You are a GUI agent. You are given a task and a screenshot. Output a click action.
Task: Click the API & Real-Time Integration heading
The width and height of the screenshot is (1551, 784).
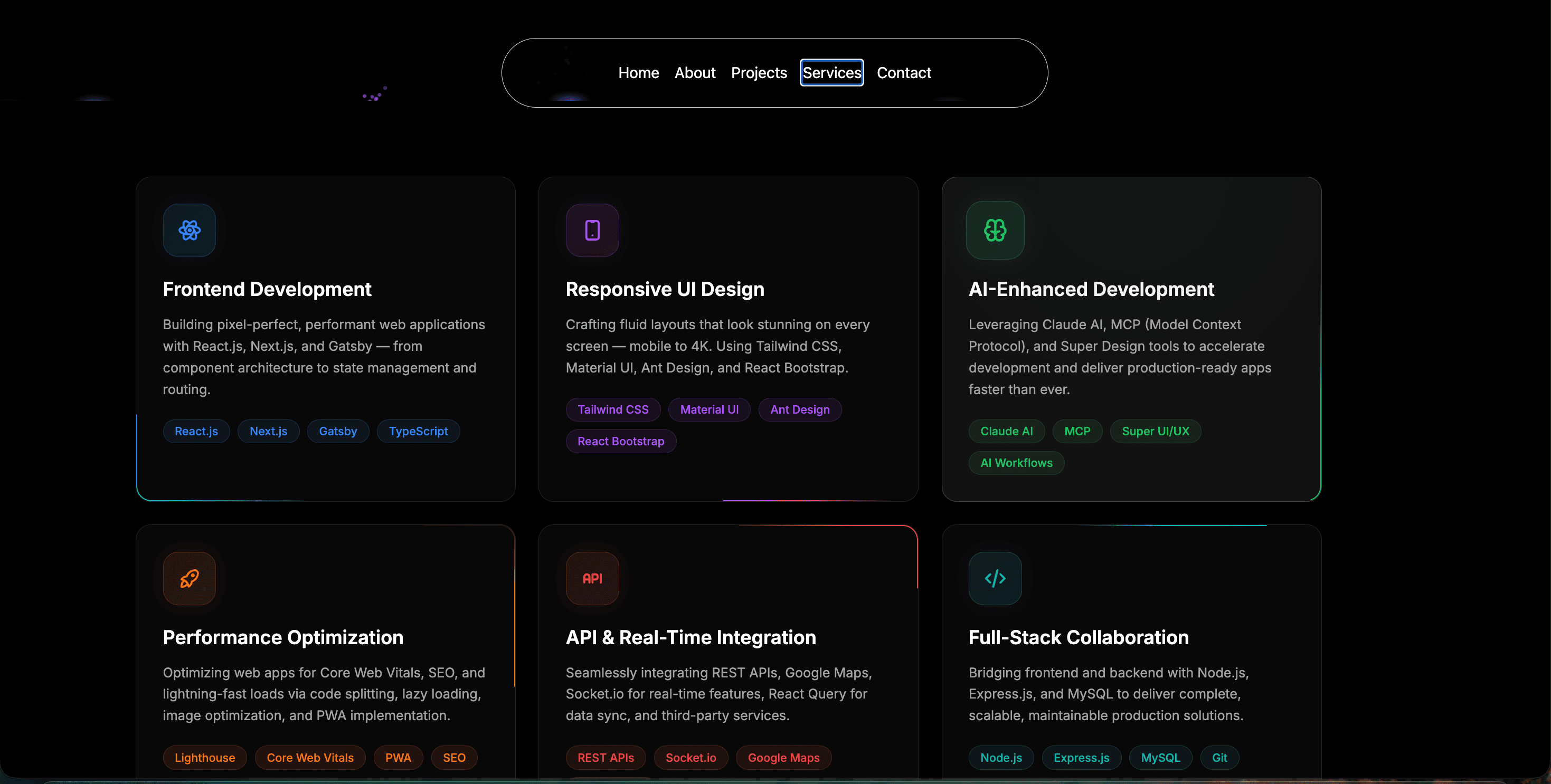(691, 638)
